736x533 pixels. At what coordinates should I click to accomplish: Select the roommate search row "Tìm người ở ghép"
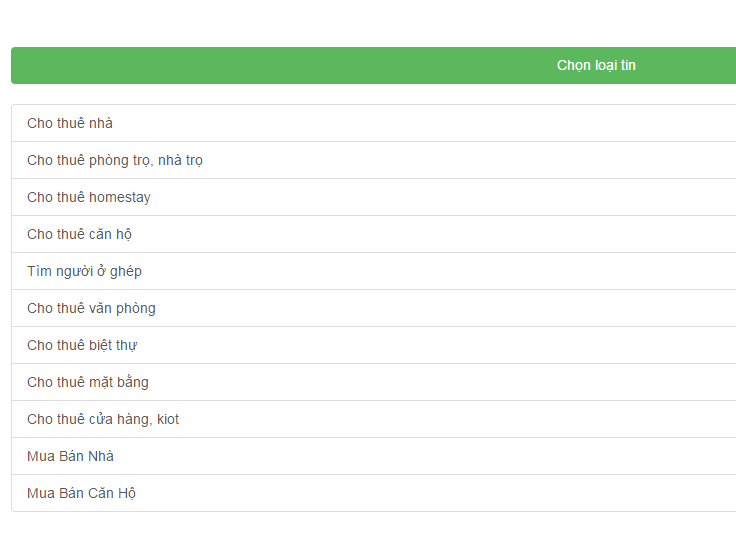[x=85, y=271]
